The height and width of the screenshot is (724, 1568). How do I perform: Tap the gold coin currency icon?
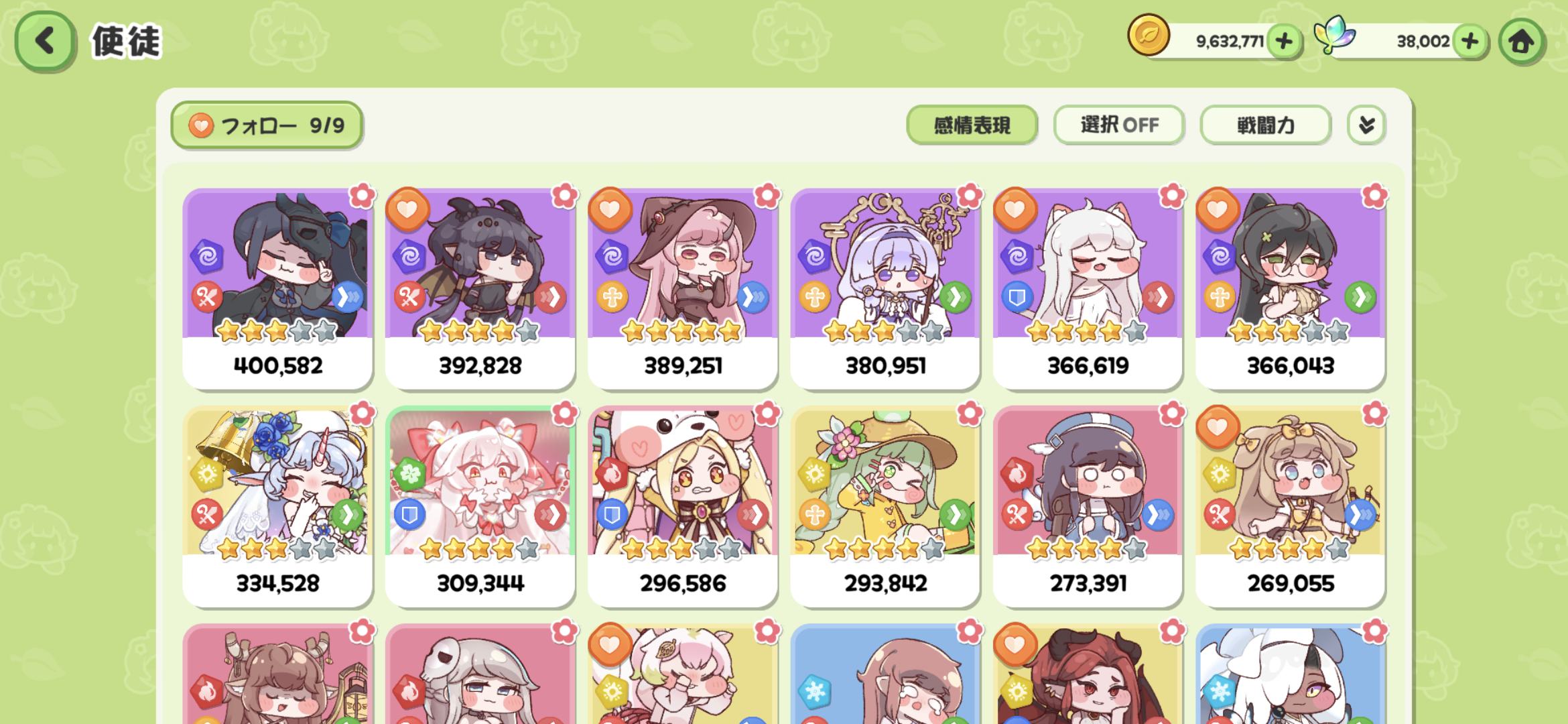tap(1149, 35)
